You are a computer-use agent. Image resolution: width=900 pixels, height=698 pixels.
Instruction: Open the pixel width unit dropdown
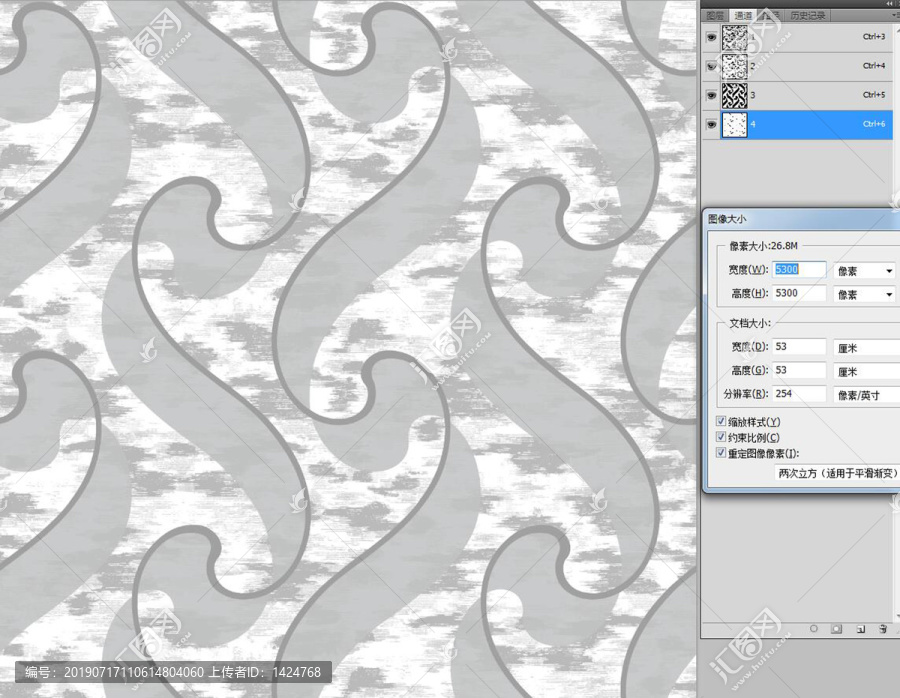point(865,270)
